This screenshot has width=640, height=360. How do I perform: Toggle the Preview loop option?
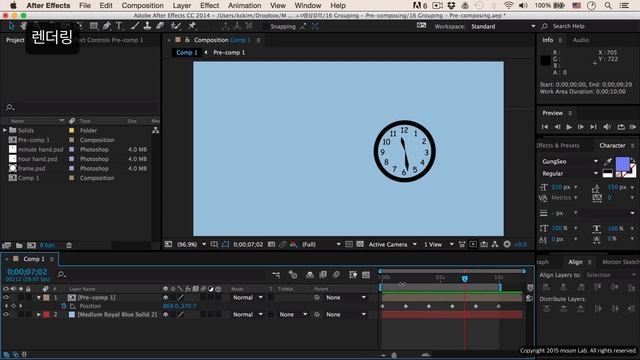coord(621,127)
